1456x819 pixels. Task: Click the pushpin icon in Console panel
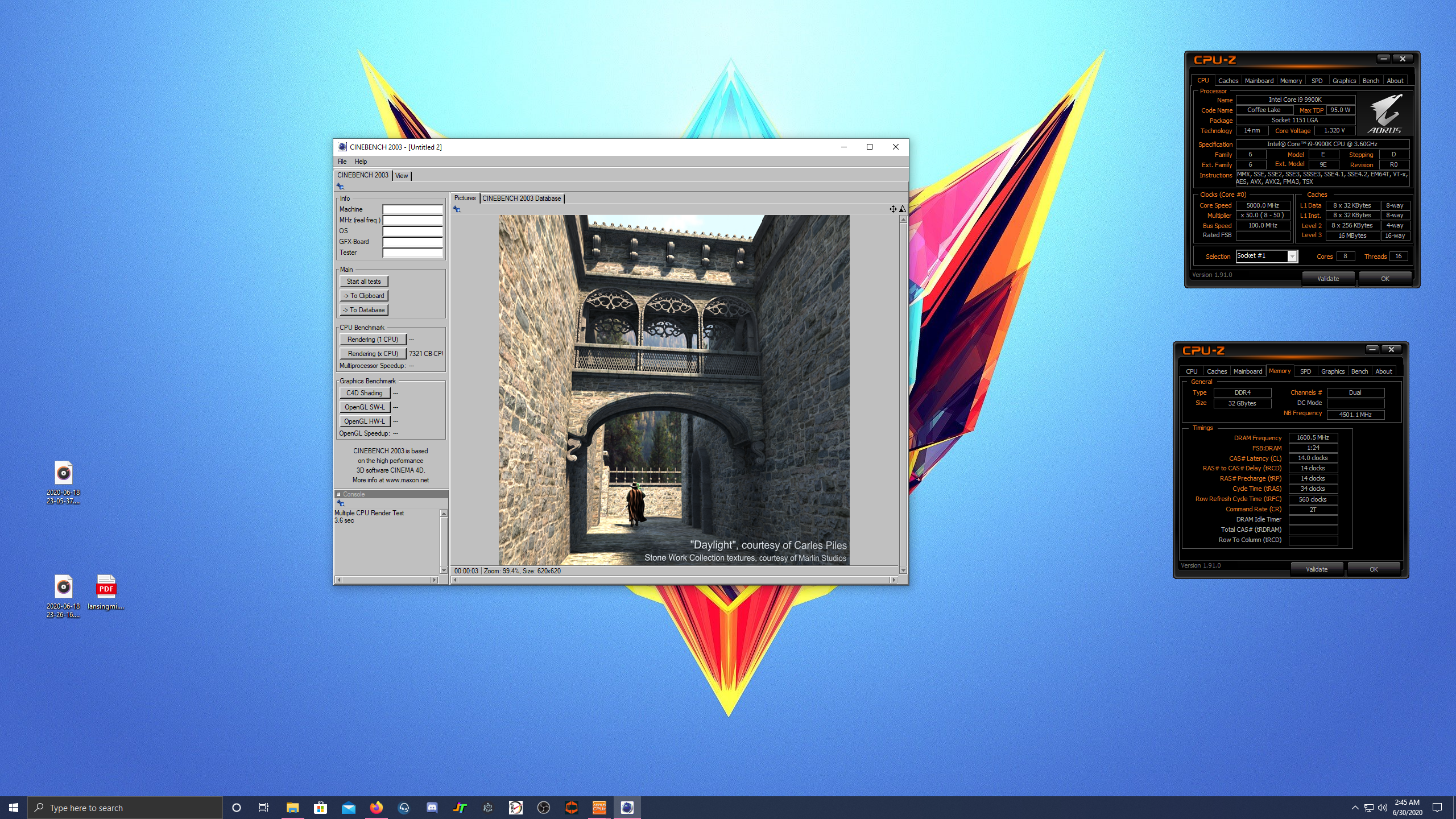(341, 503)
